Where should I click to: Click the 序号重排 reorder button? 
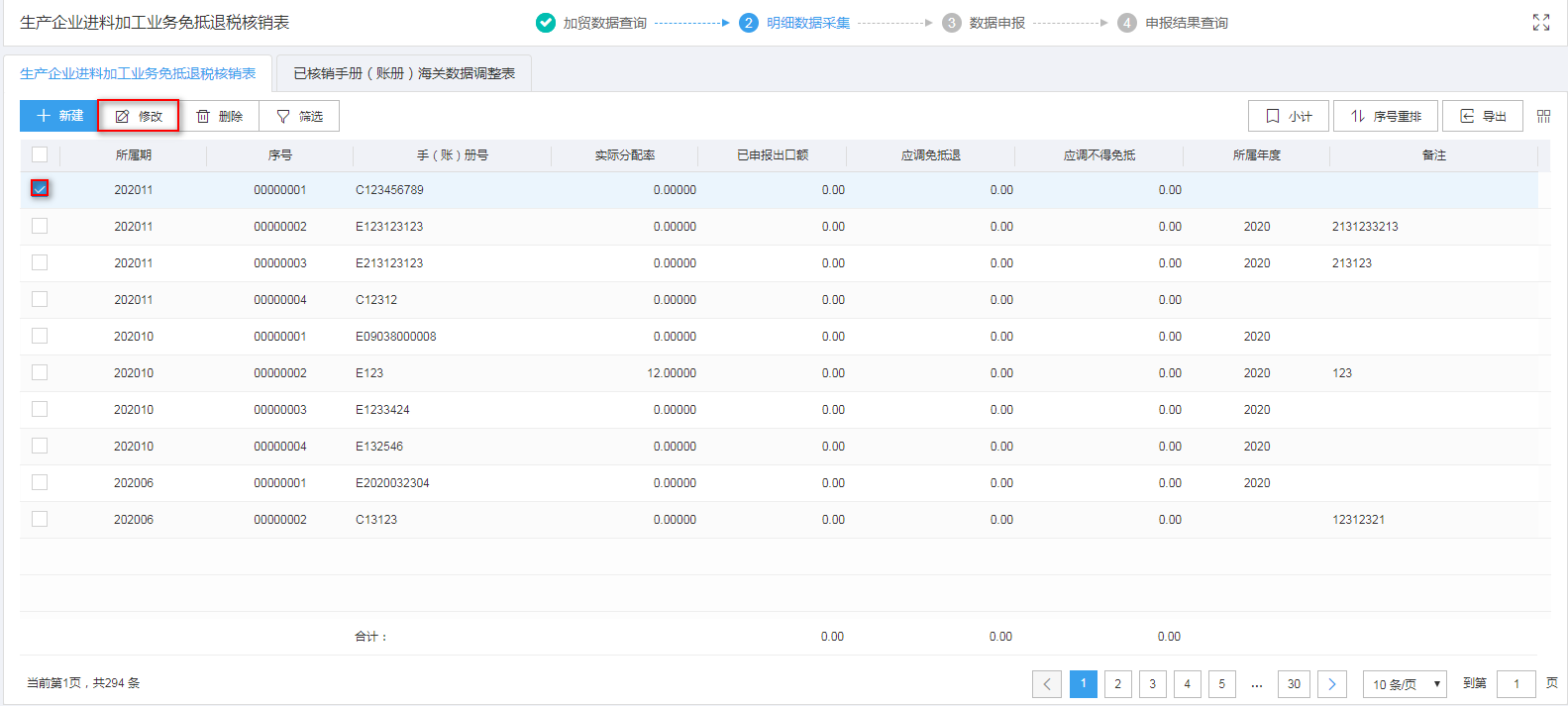tap(1385, 116)
